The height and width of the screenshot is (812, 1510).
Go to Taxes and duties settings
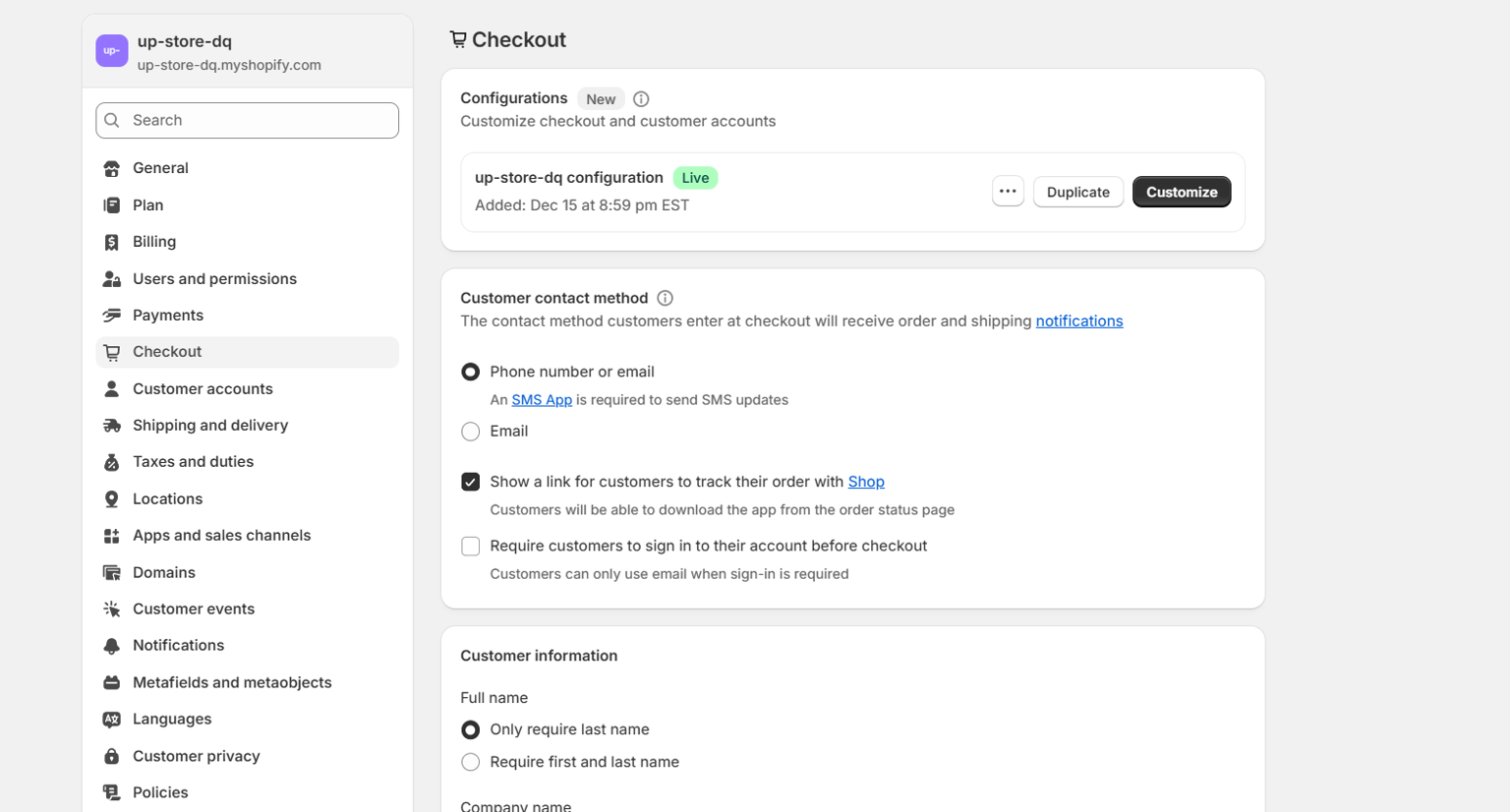(193, 462)
